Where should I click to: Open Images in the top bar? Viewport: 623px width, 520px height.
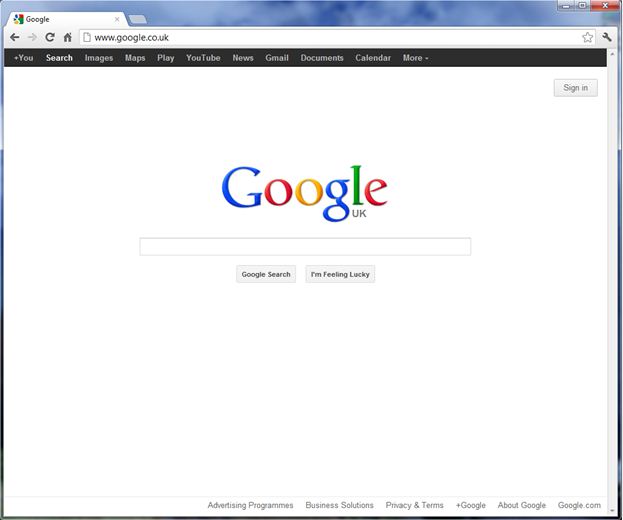99,58
